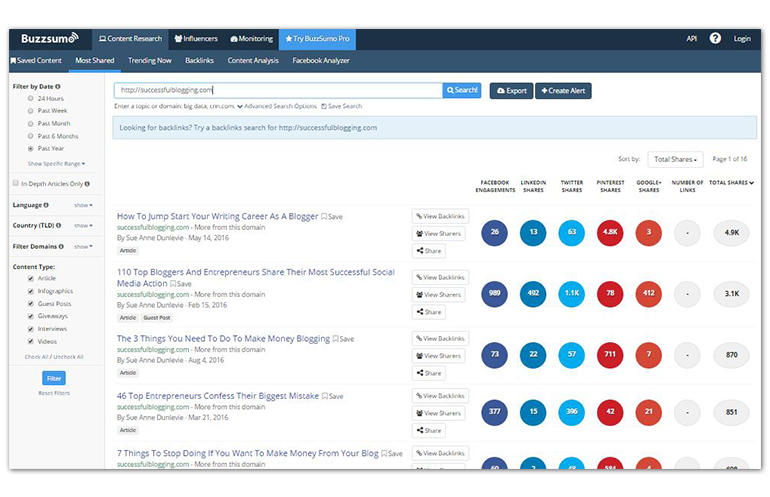Click the total shares bubble showing 870
Viewport: 770px width, 497px height.
pyautogui.click(x=731, y=355)
